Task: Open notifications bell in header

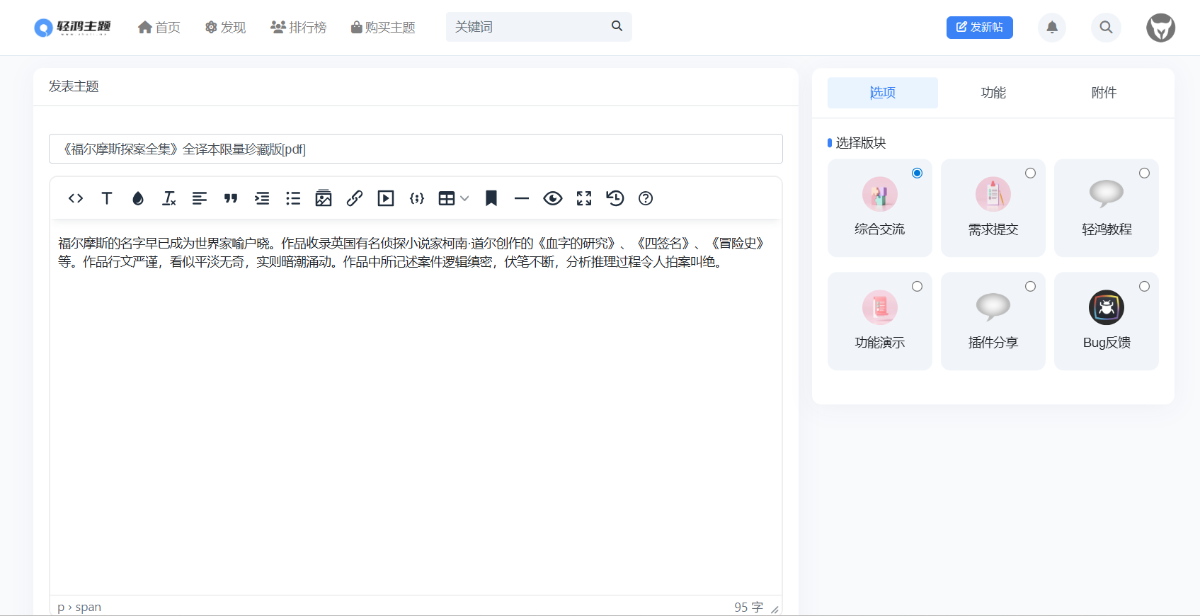Action: pyautogui.click(x=1052, y=27)
